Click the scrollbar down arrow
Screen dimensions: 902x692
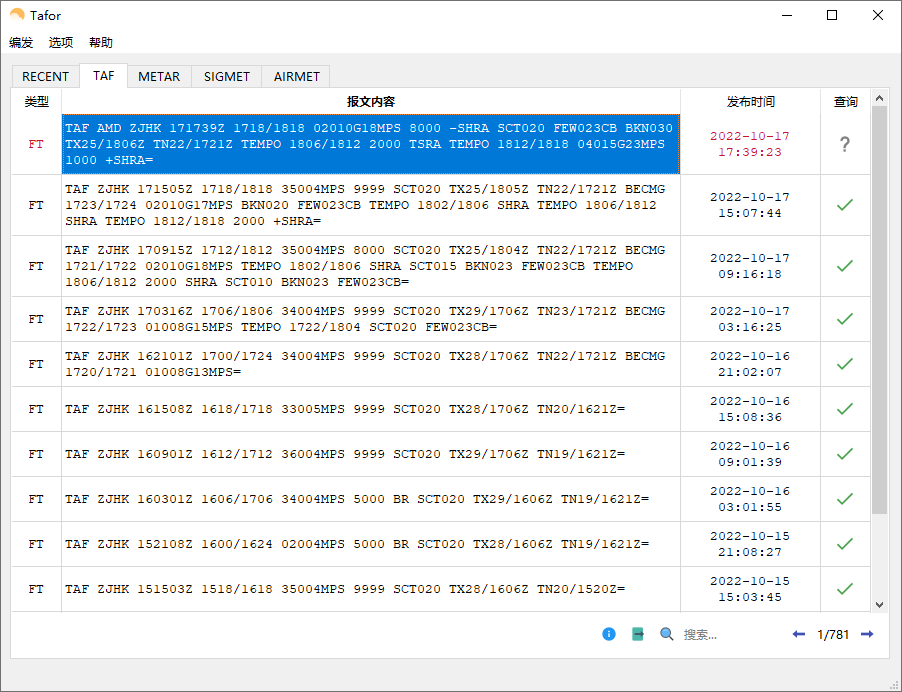879,604
